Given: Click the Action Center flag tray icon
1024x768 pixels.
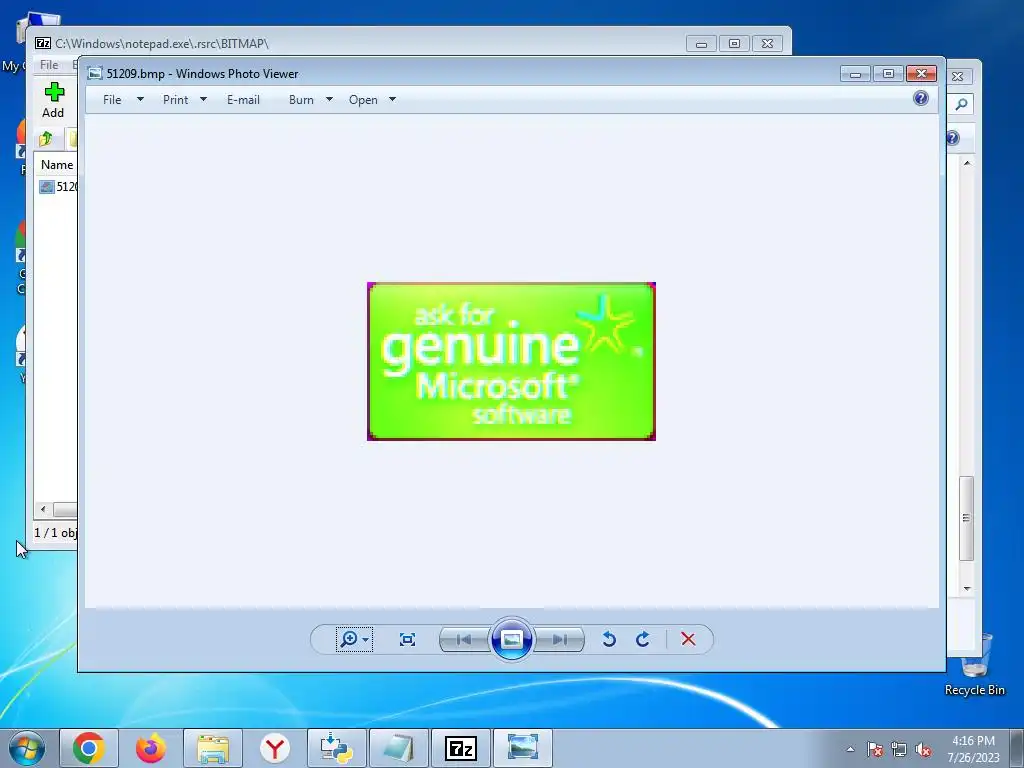Looking at the screenshot, I should click(x=875, y=749).
